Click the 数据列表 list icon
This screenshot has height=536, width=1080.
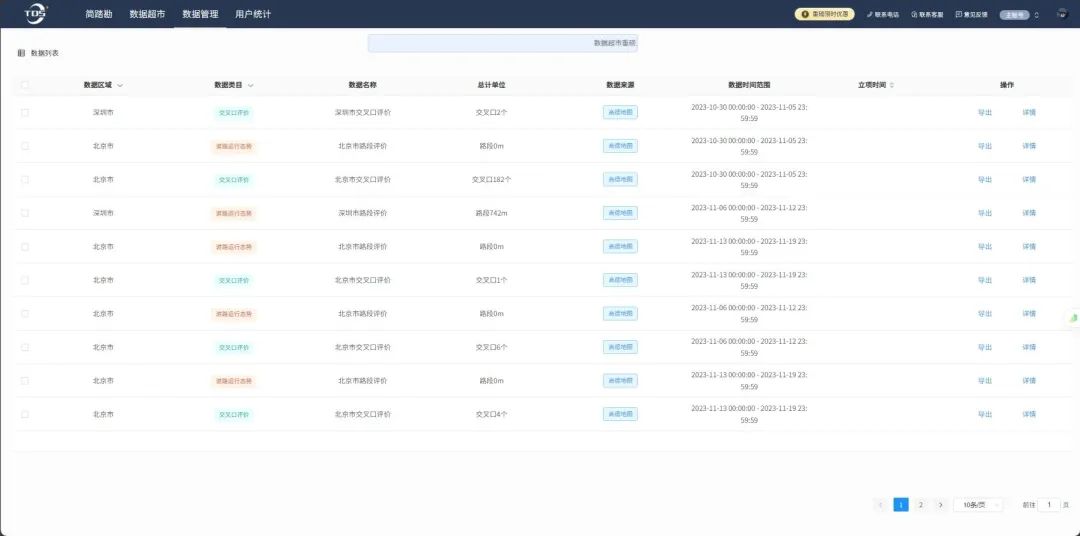tap(22, 53)
